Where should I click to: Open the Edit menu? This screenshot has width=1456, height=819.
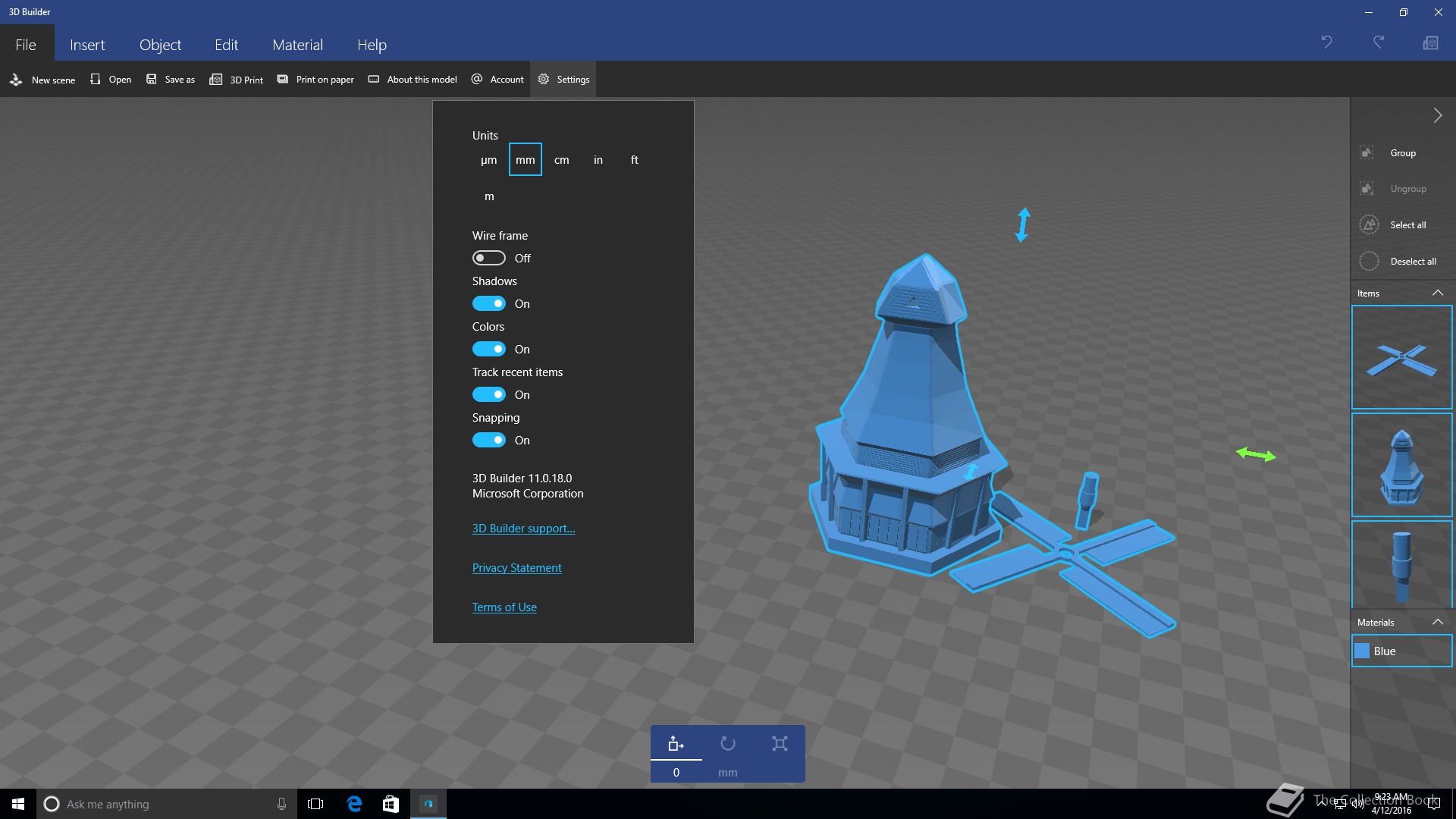click(226, 45)
